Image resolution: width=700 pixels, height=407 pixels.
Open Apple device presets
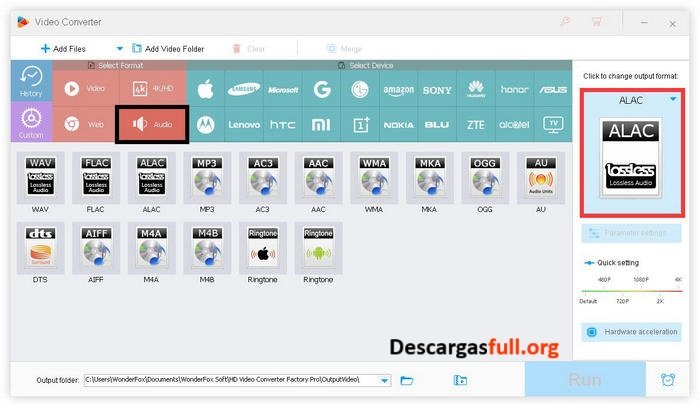pyautogui.click(x=205, y=89)
